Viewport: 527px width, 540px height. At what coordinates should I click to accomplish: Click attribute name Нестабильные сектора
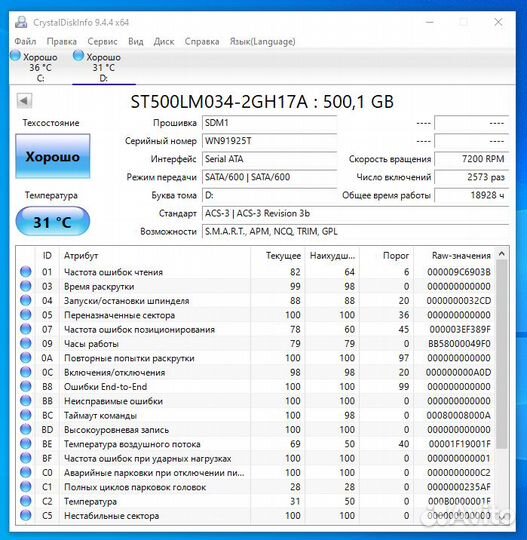pos(112,516)
